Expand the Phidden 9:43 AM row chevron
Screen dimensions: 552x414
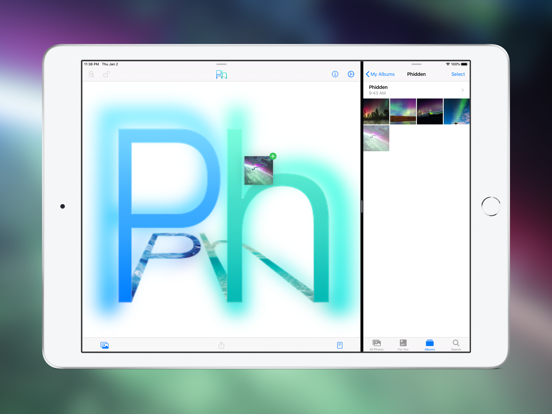[x=463, y=90]
